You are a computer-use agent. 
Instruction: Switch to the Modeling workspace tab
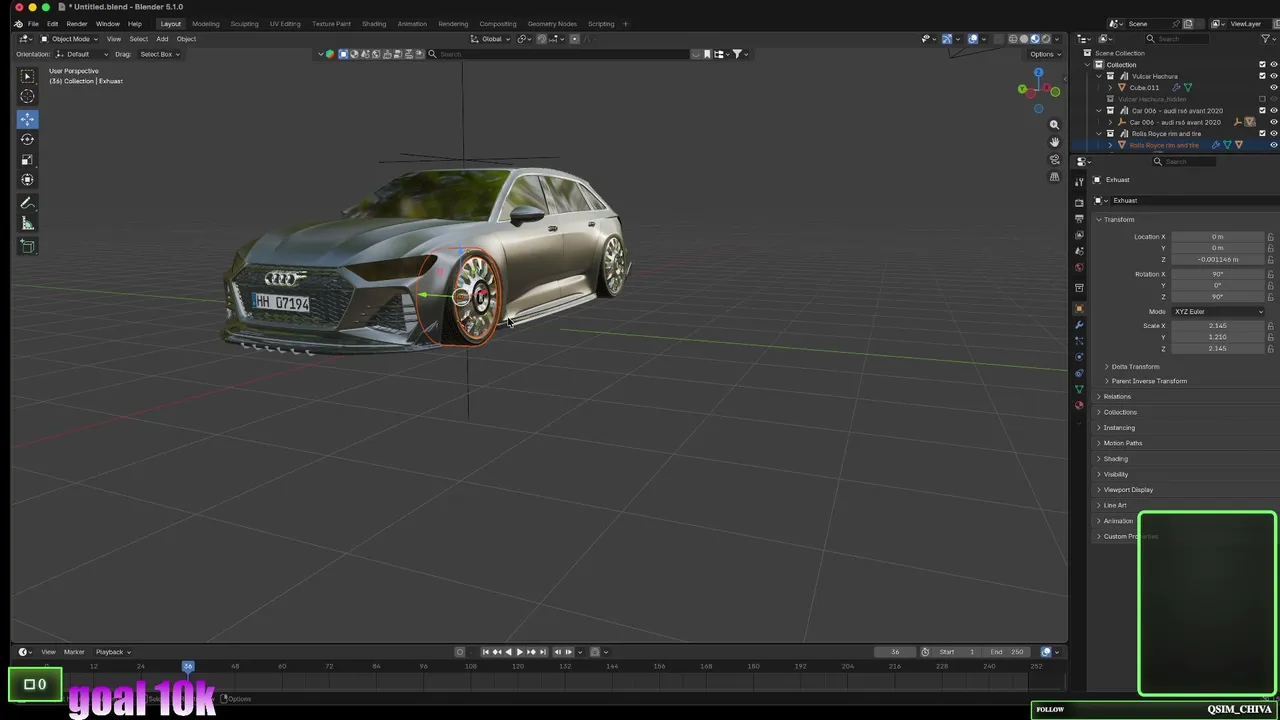[x=206, y=24]
